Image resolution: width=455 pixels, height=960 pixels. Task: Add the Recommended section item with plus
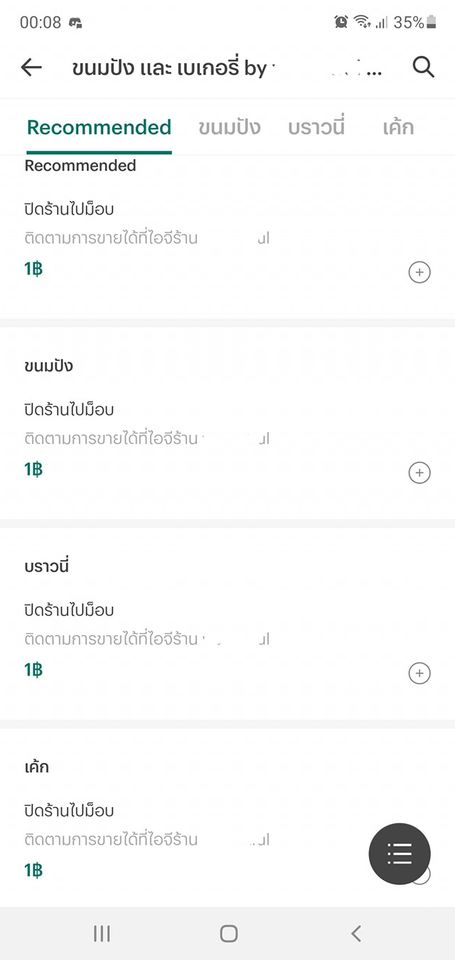tap(419, 272)
